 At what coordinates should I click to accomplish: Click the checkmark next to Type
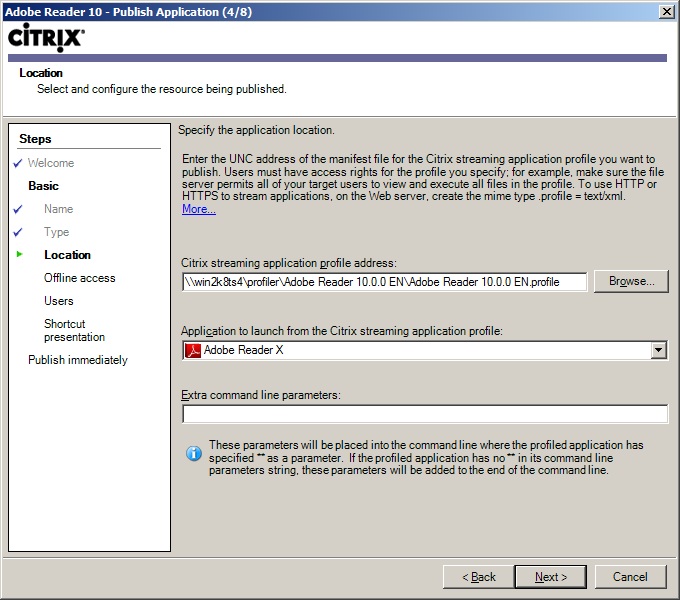coord(18,232)
